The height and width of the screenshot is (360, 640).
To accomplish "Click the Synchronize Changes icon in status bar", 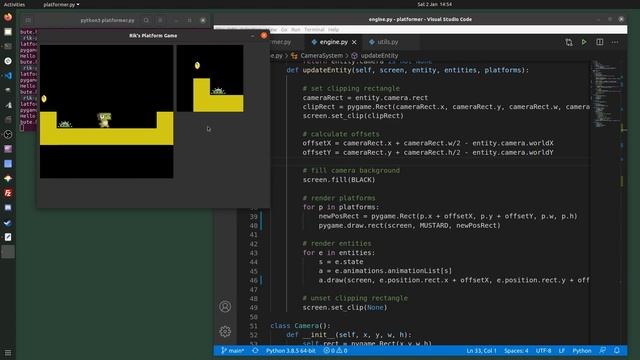I will [x=255, y=351].
